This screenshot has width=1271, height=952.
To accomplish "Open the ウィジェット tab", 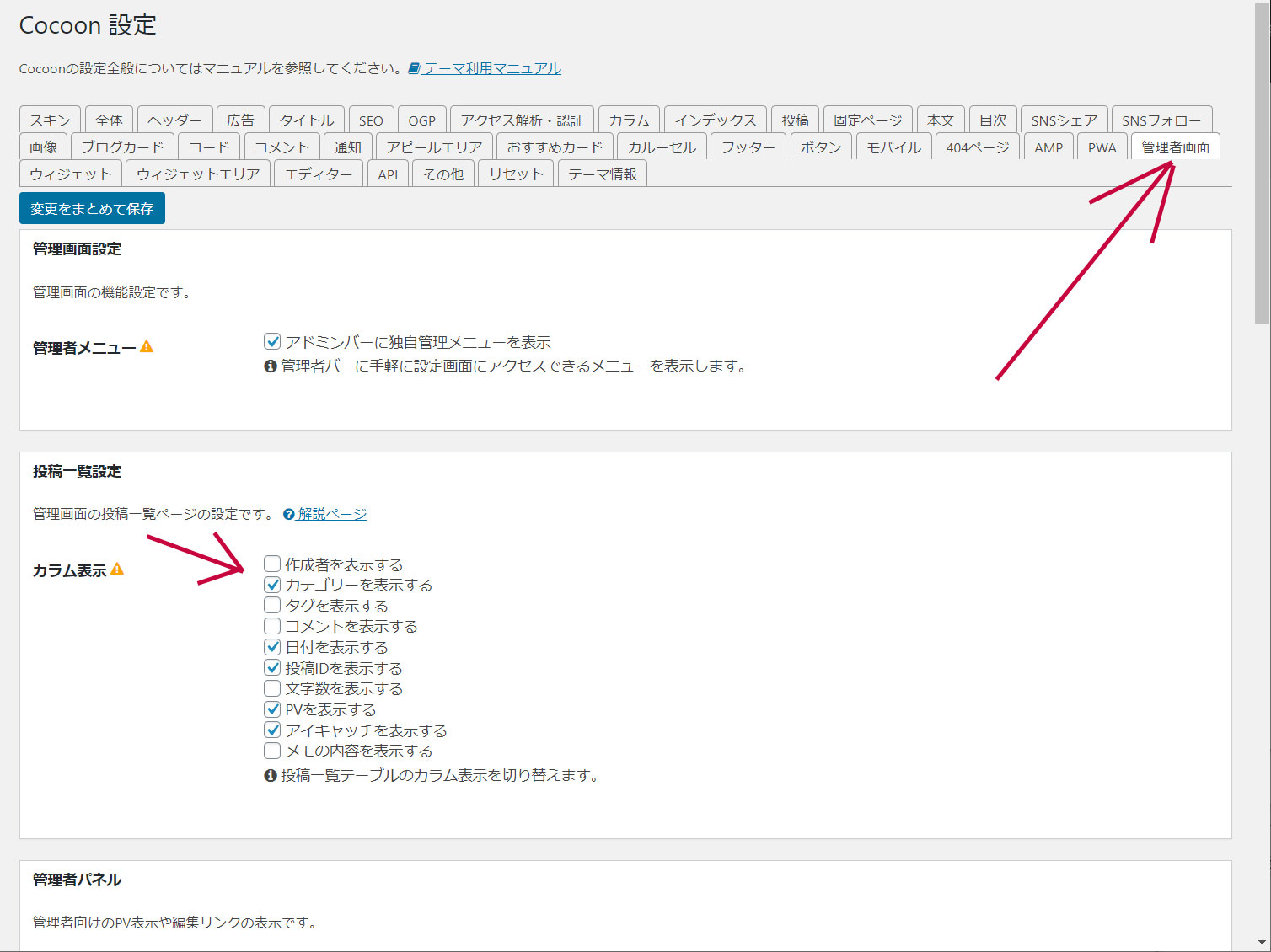I will pyautogui.click(x=71, y=174).
